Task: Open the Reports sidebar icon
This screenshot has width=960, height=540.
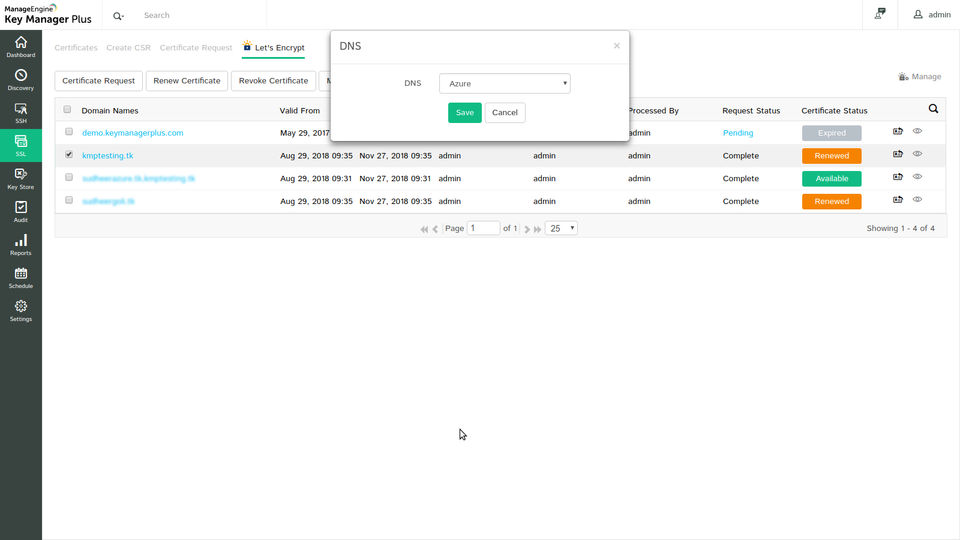Action: [x=21, y=245]
